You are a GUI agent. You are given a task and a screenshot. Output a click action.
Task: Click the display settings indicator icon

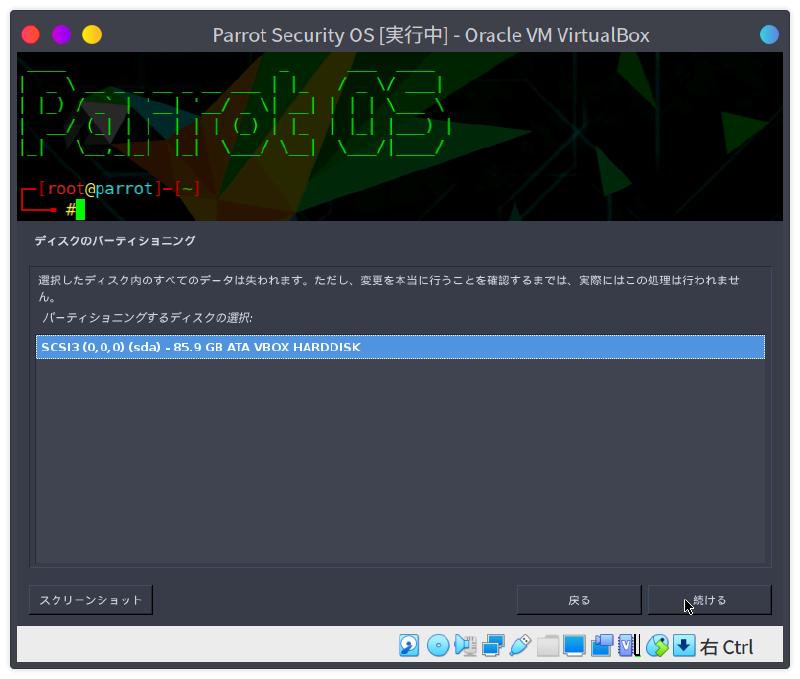point(575,646)
